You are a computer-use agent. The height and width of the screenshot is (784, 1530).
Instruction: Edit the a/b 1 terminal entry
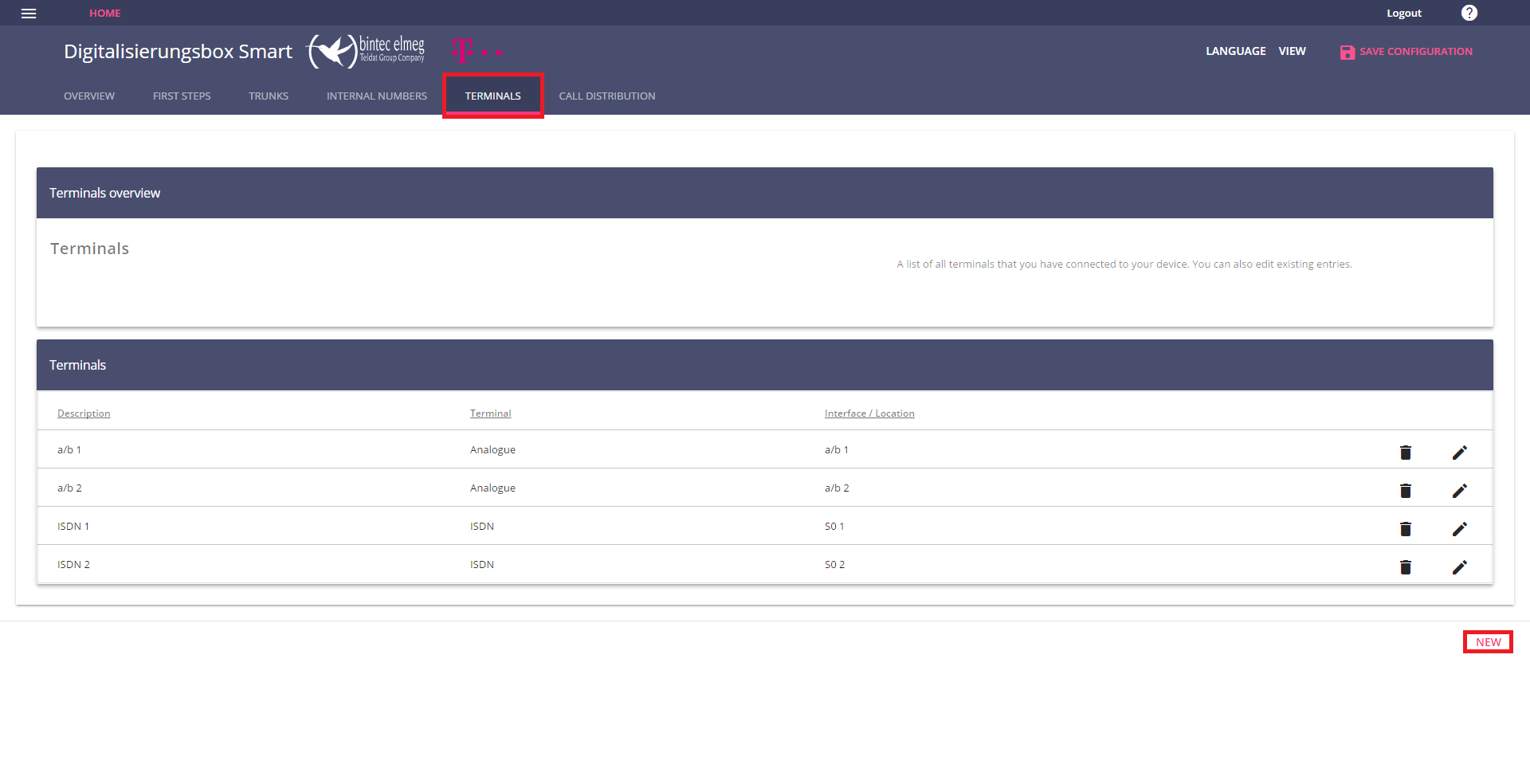1459,453
